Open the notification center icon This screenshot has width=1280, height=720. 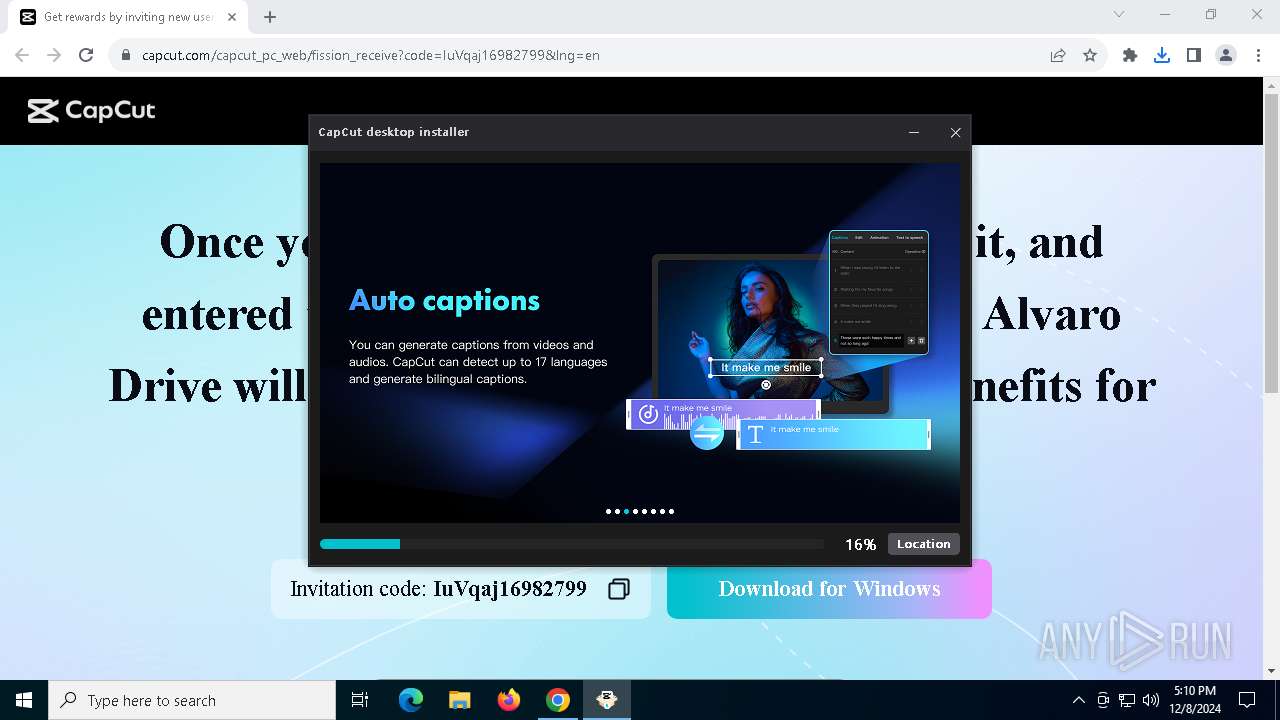1247,700
